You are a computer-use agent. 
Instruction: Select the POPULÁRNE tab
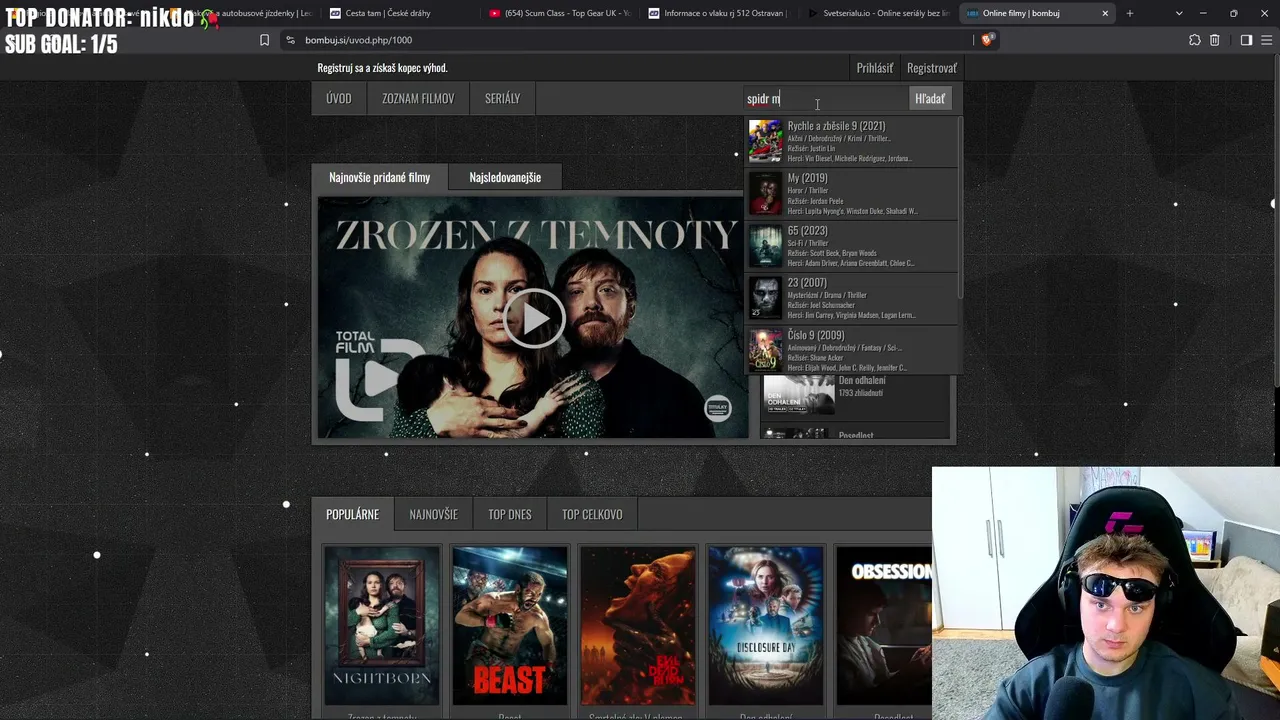(x=352, y=514)
